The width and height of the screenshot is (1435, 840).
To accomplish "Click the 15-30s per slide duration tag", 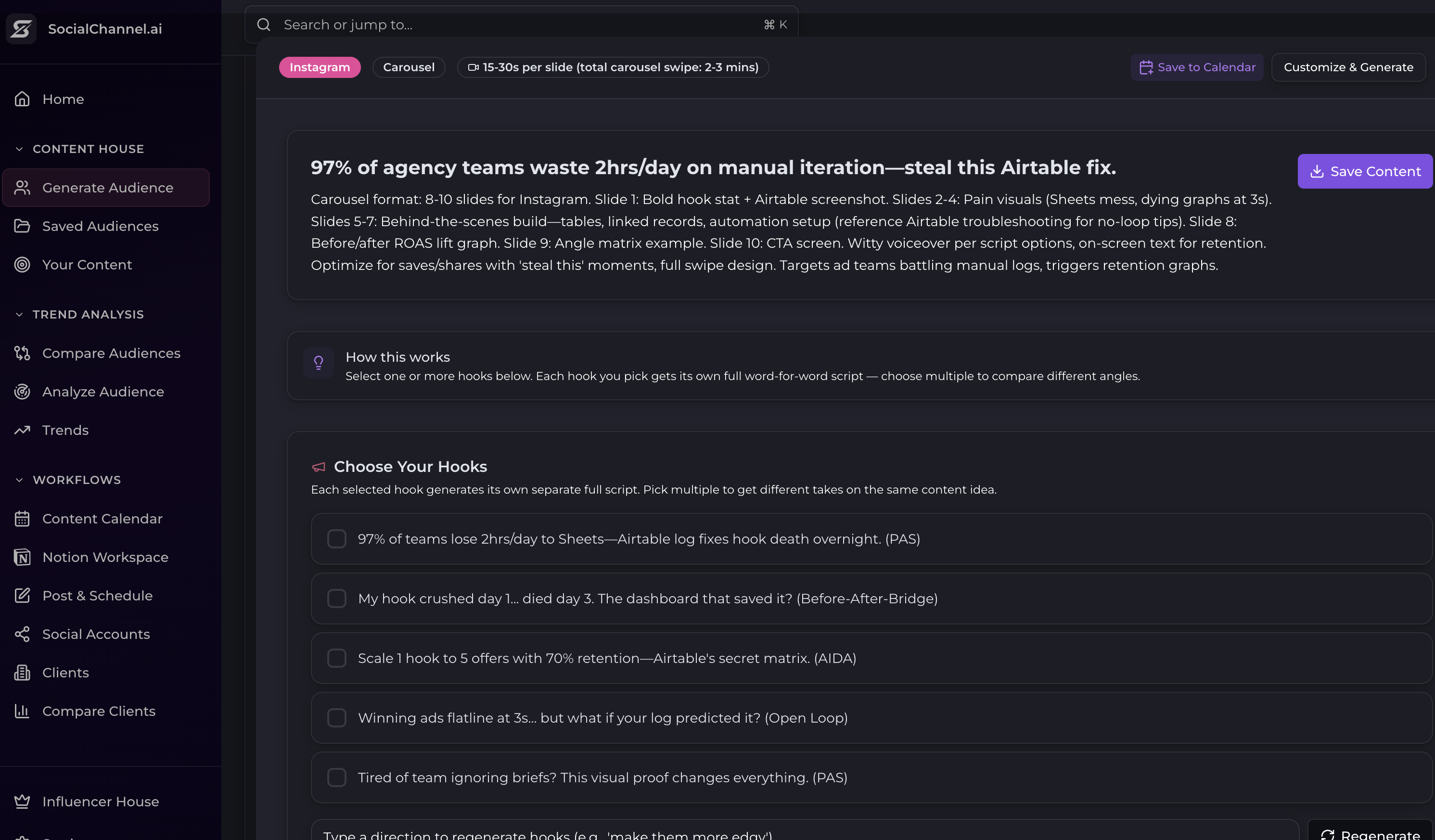I will coord(613,67).
